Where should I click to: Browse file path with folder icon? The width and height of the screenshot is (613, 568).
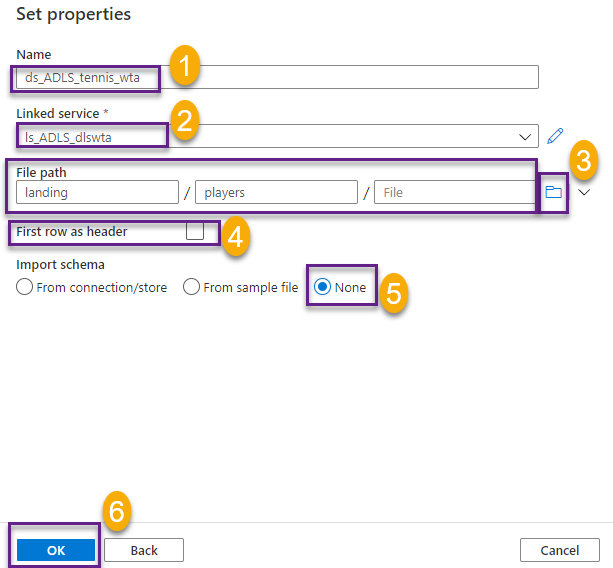[554, 192]
